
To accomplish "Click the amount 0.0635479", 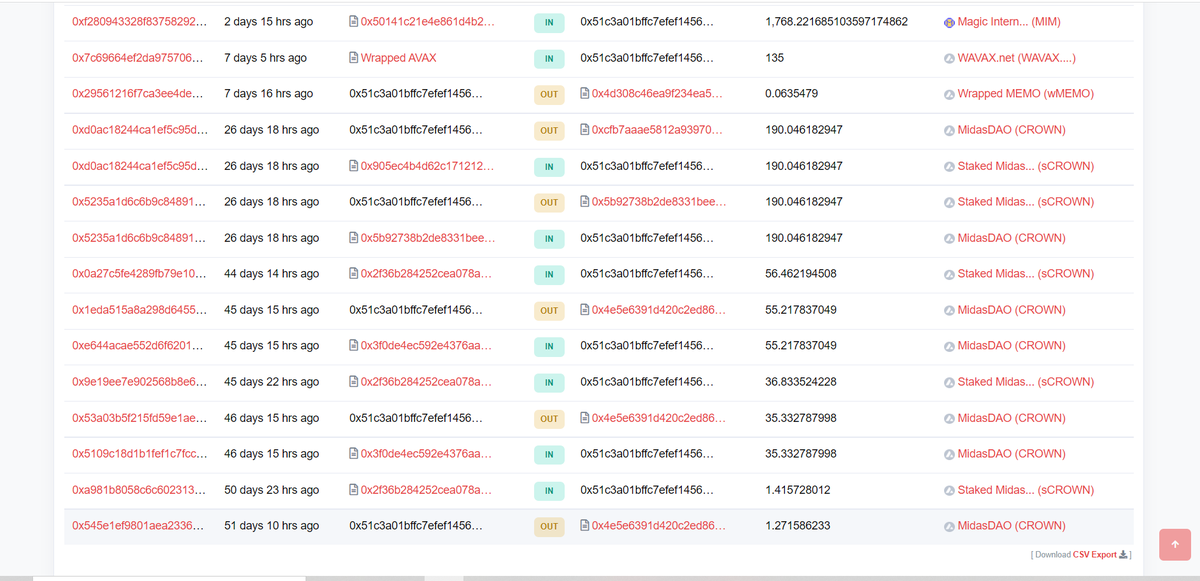I will click(792, 94).
